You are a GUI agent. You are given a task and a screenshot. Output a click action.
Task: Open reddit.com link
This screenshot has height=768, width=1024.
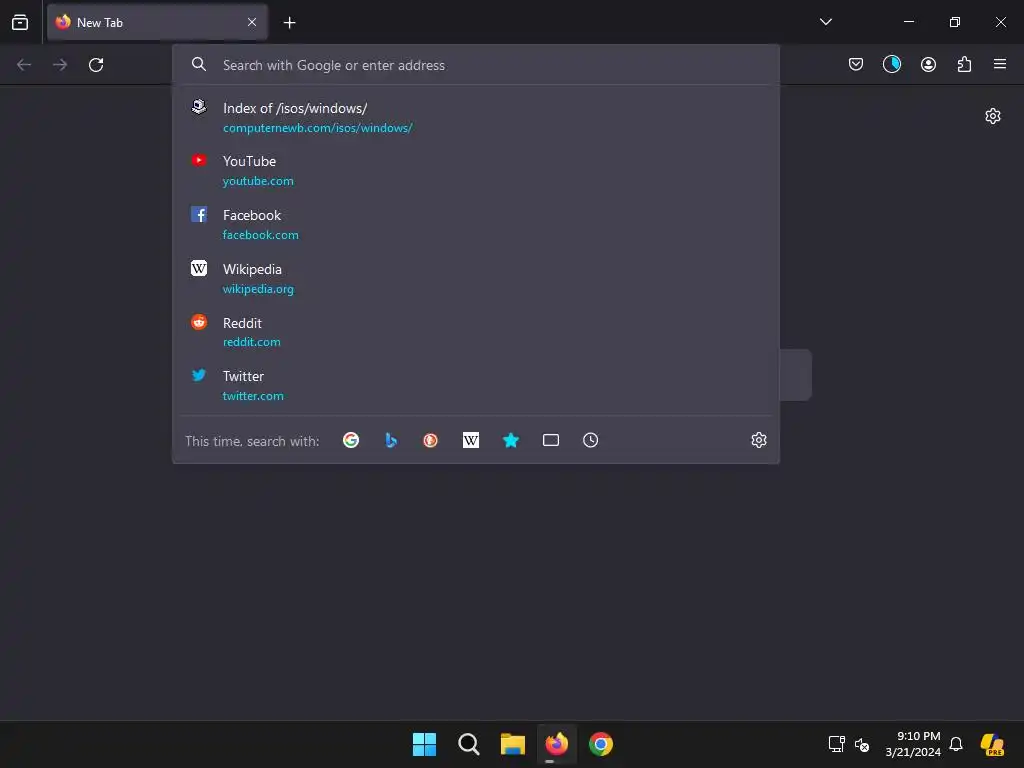251,342
